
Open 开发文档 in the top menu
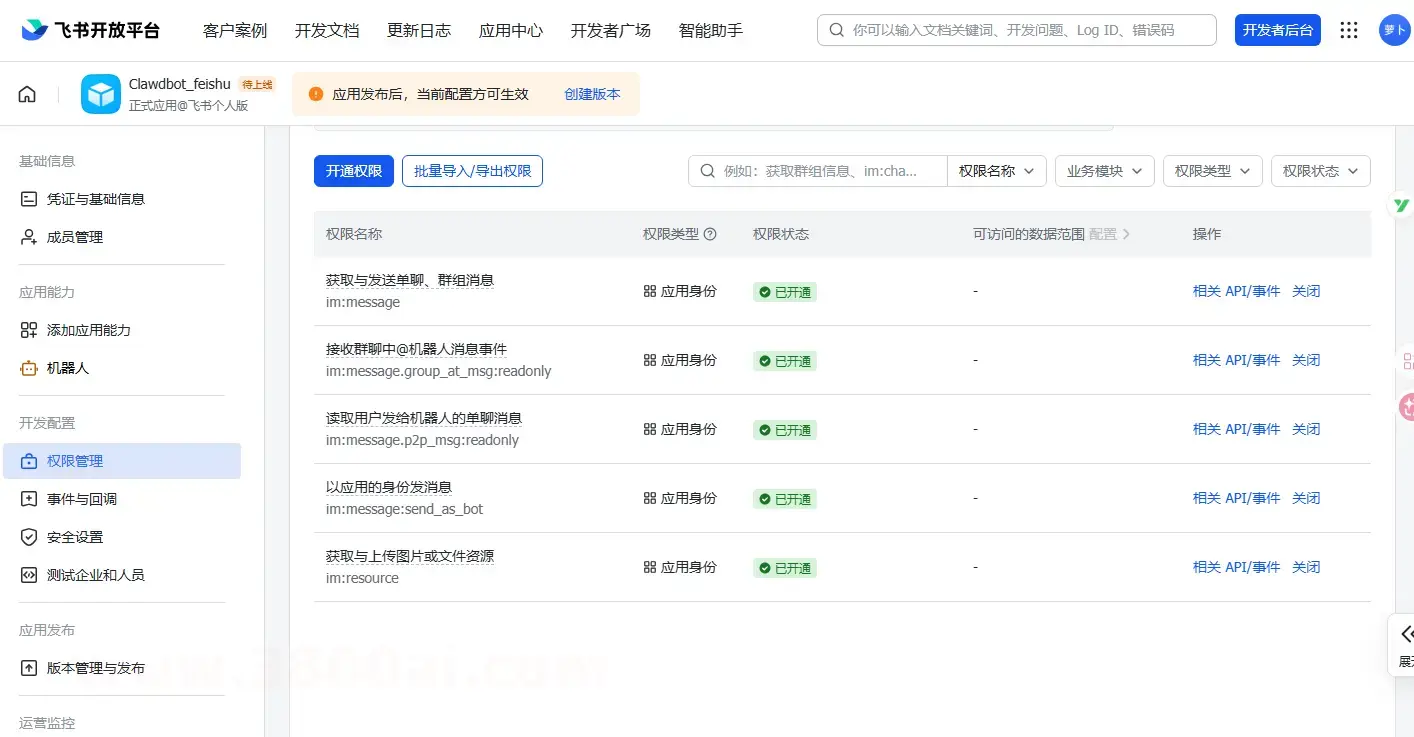[327, 30]
